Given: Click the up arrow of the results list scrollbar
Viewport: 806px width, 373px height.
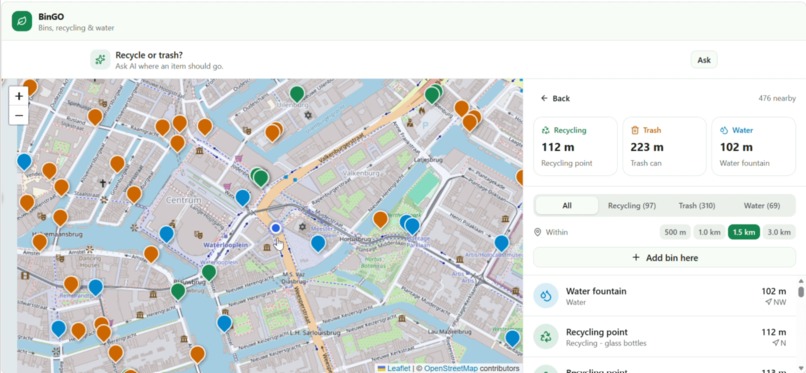Looking at the screenshot, I should click(801, 281).
